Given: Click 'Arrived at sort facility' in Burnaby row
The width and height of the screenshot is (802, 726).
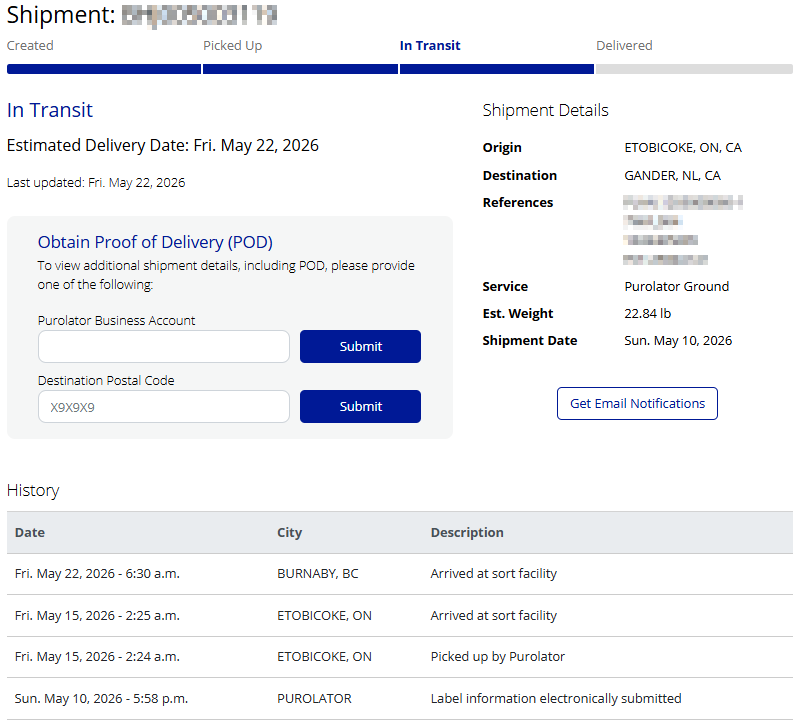Looking at the screenshot, I should (x=494, y=574).
